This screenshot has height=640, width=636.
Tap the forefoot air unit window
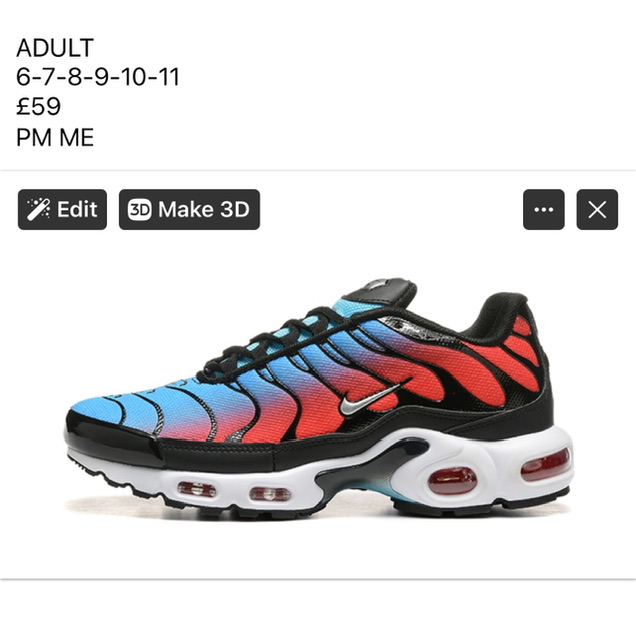[197, 489]
